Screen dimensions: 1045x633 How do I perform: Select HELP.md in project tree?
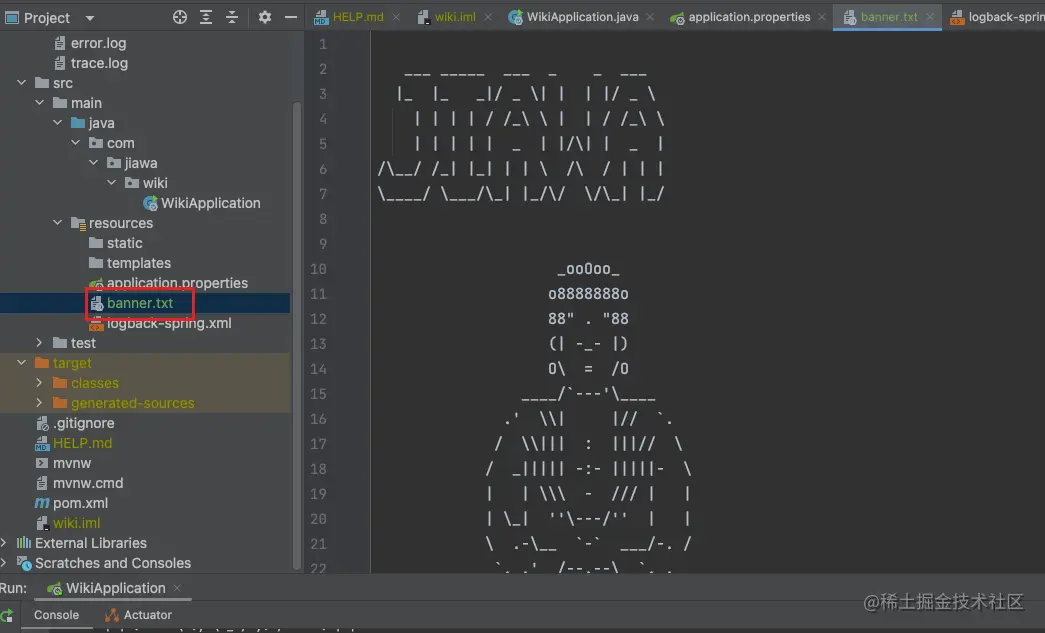click(x=83, y=443)
